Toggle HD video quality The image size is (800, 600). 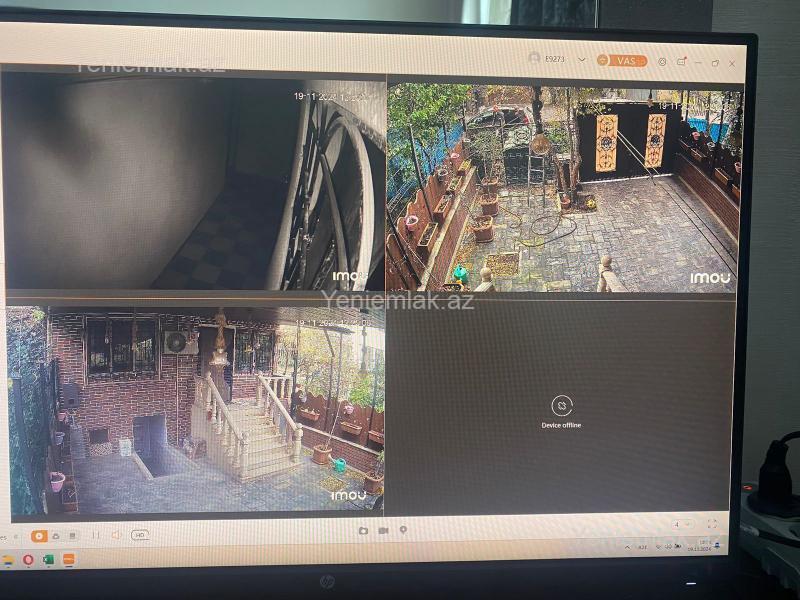click(x=140, y=535)
